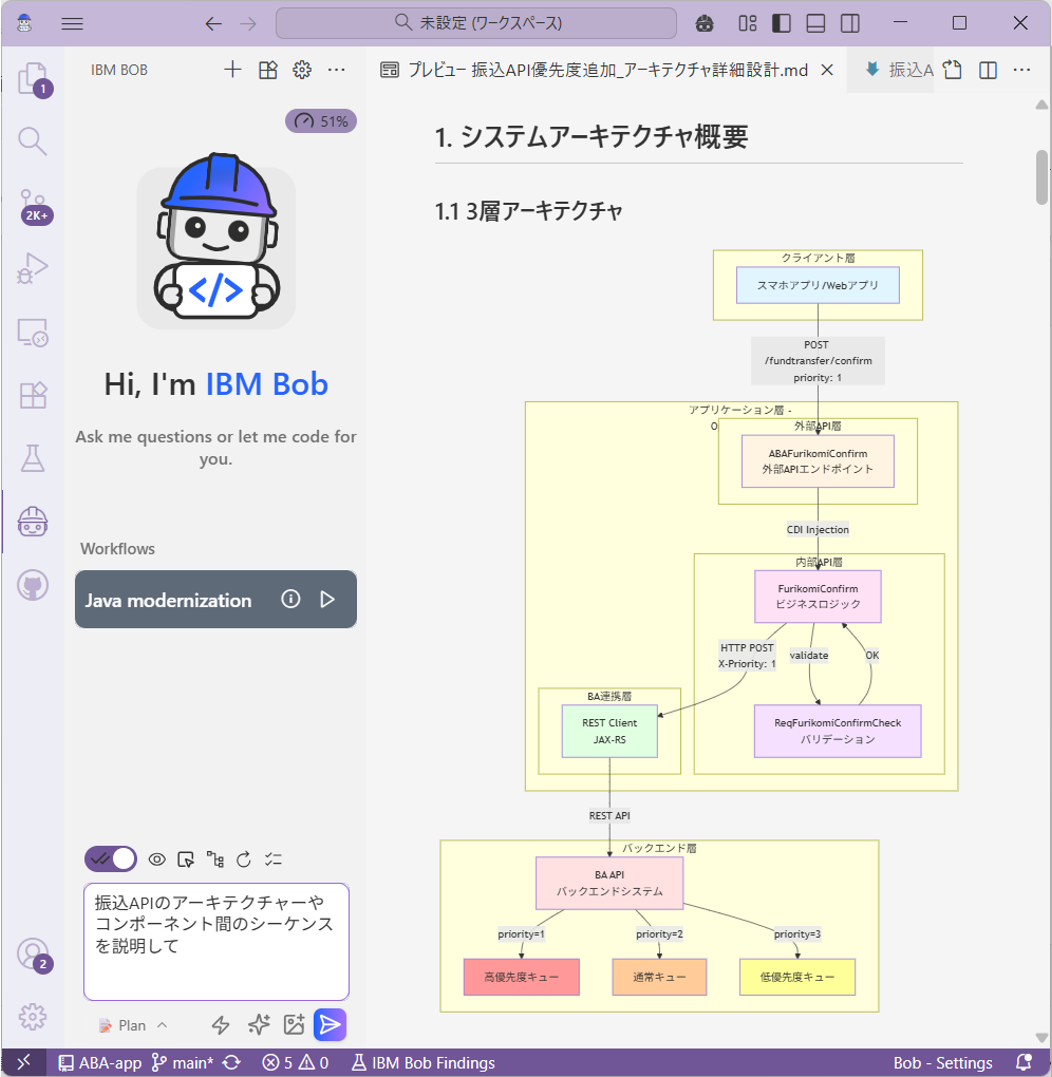The height and width of the screenshot is (1077, 1052).
Task: Open the Testing flask icon in activity bar
Action: pos(33,458)
